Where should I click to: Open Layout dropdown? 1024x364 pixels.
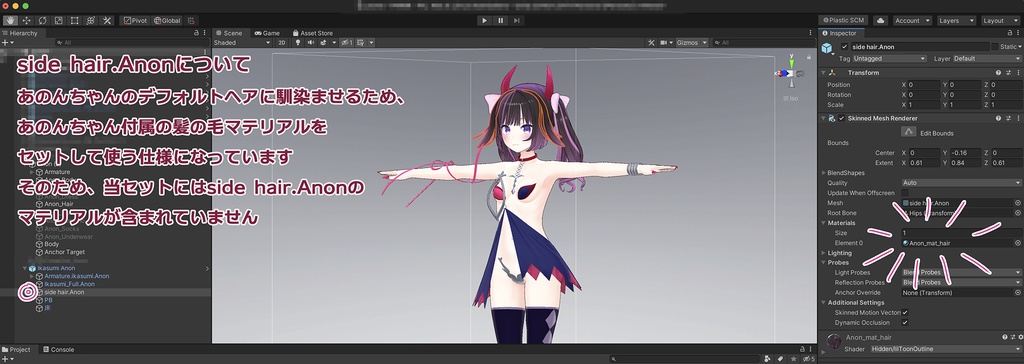pos(1000,20)
